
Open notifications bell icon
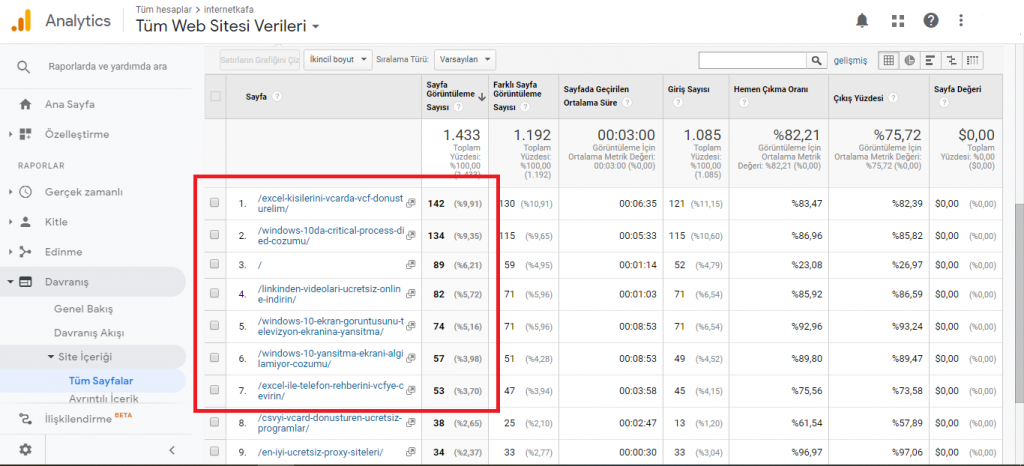pyautogui.click(x=862, y=21)
